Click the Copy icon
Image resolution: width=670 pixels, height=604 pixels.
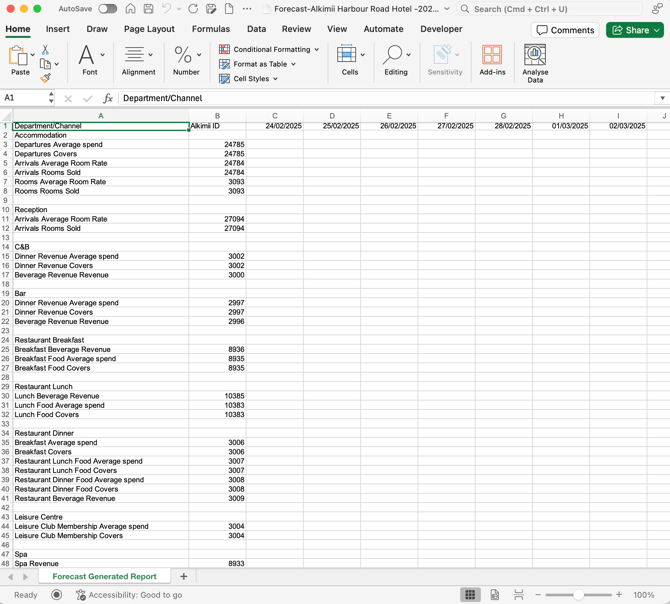pos(45,64)
